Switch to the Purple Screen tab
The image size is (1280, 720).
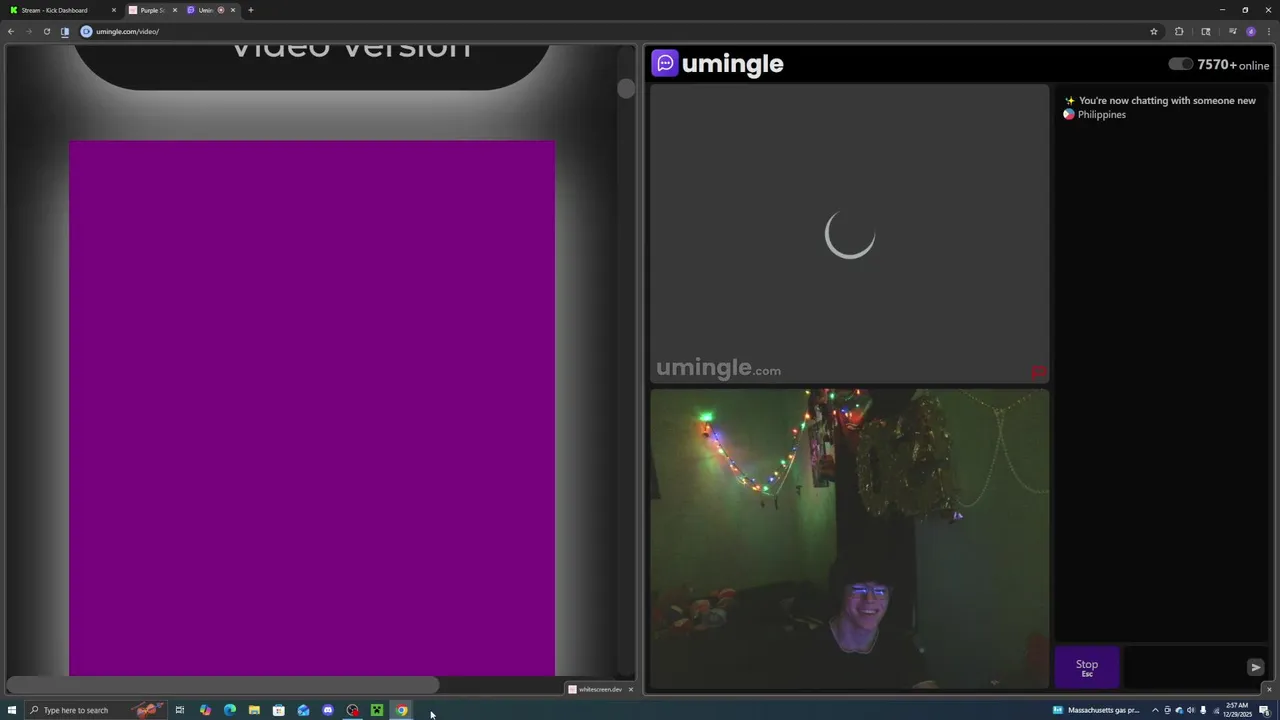click(152, 10)
